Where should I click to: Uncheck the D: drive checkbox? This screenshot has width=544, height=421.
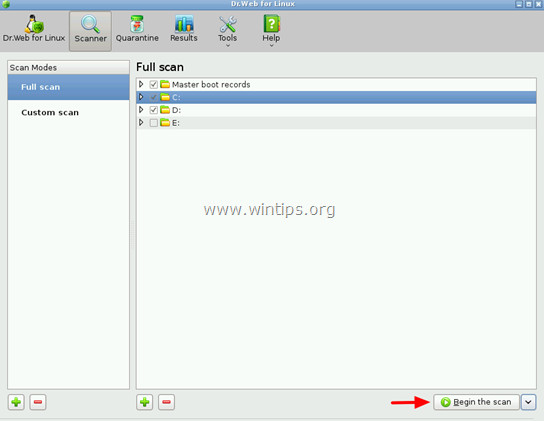(x=153, y=110)
